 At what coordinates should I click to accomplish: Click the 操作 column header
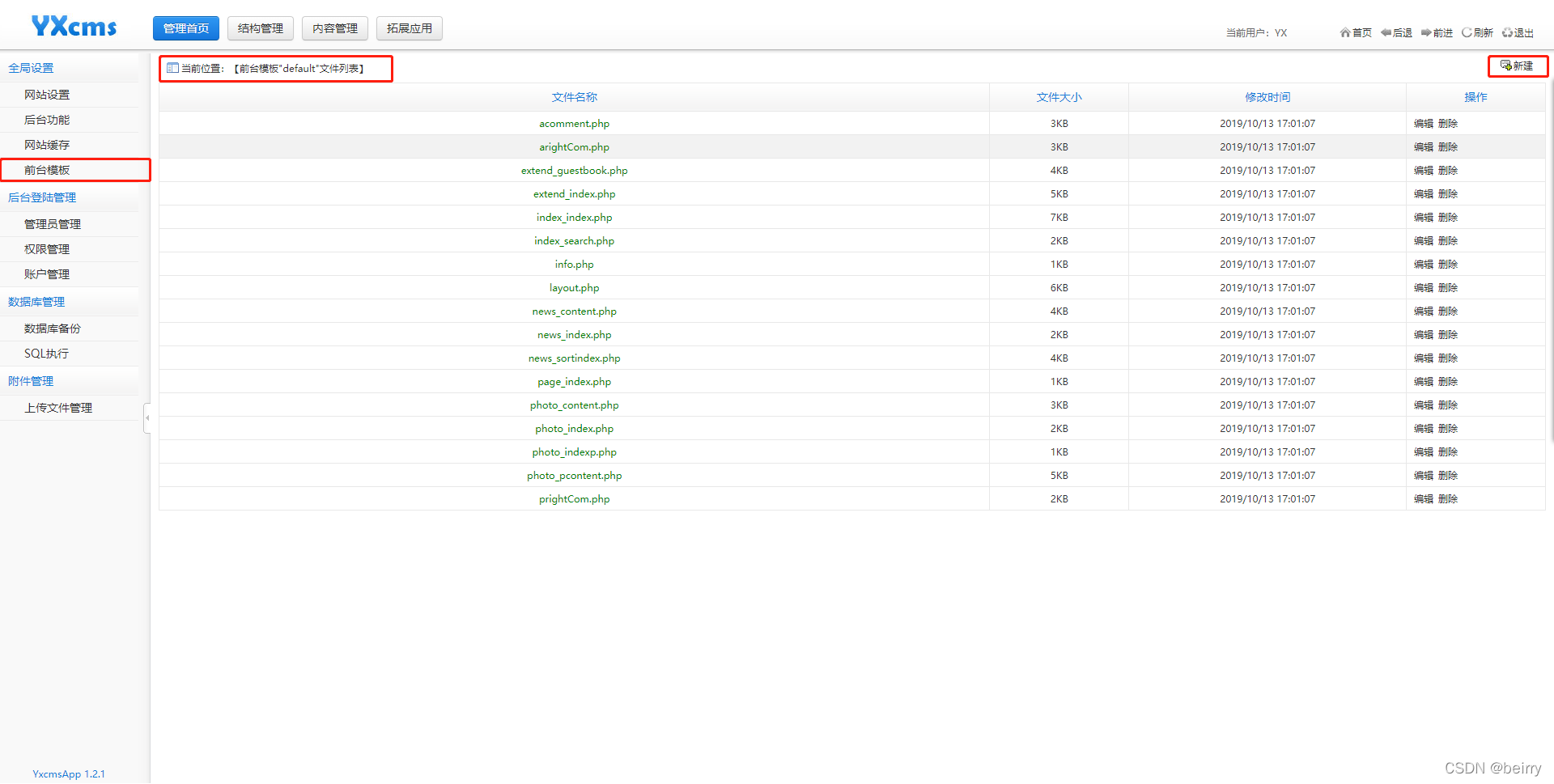(1475, 97)
